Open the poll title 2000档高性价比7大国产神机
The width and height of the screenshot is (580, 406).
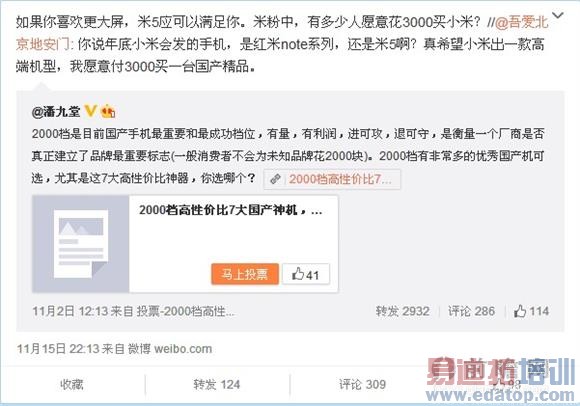[230, 210]
